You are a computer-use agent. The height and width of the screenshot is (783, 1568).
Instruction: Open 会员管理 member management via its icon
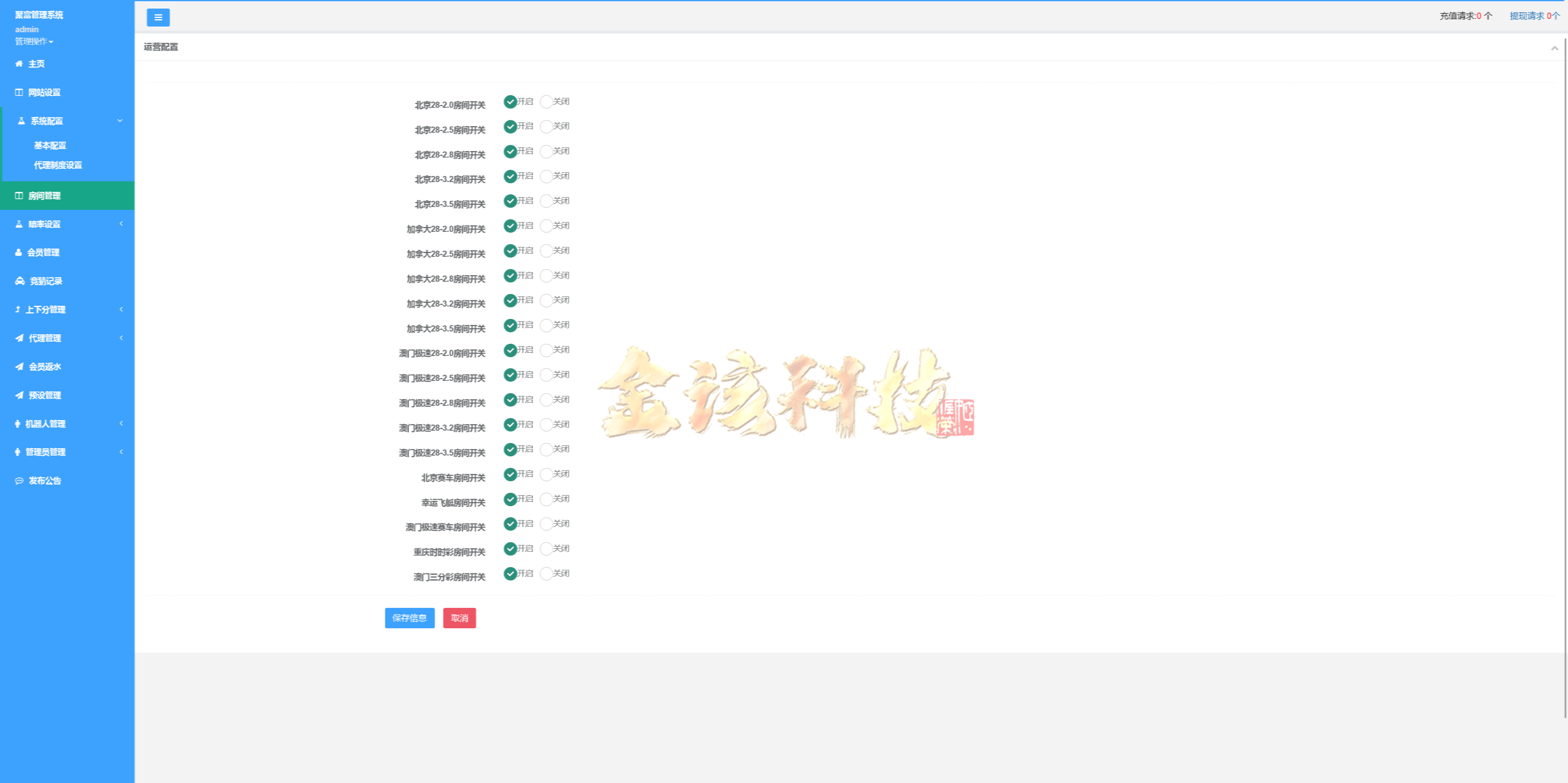pos(18,252)
